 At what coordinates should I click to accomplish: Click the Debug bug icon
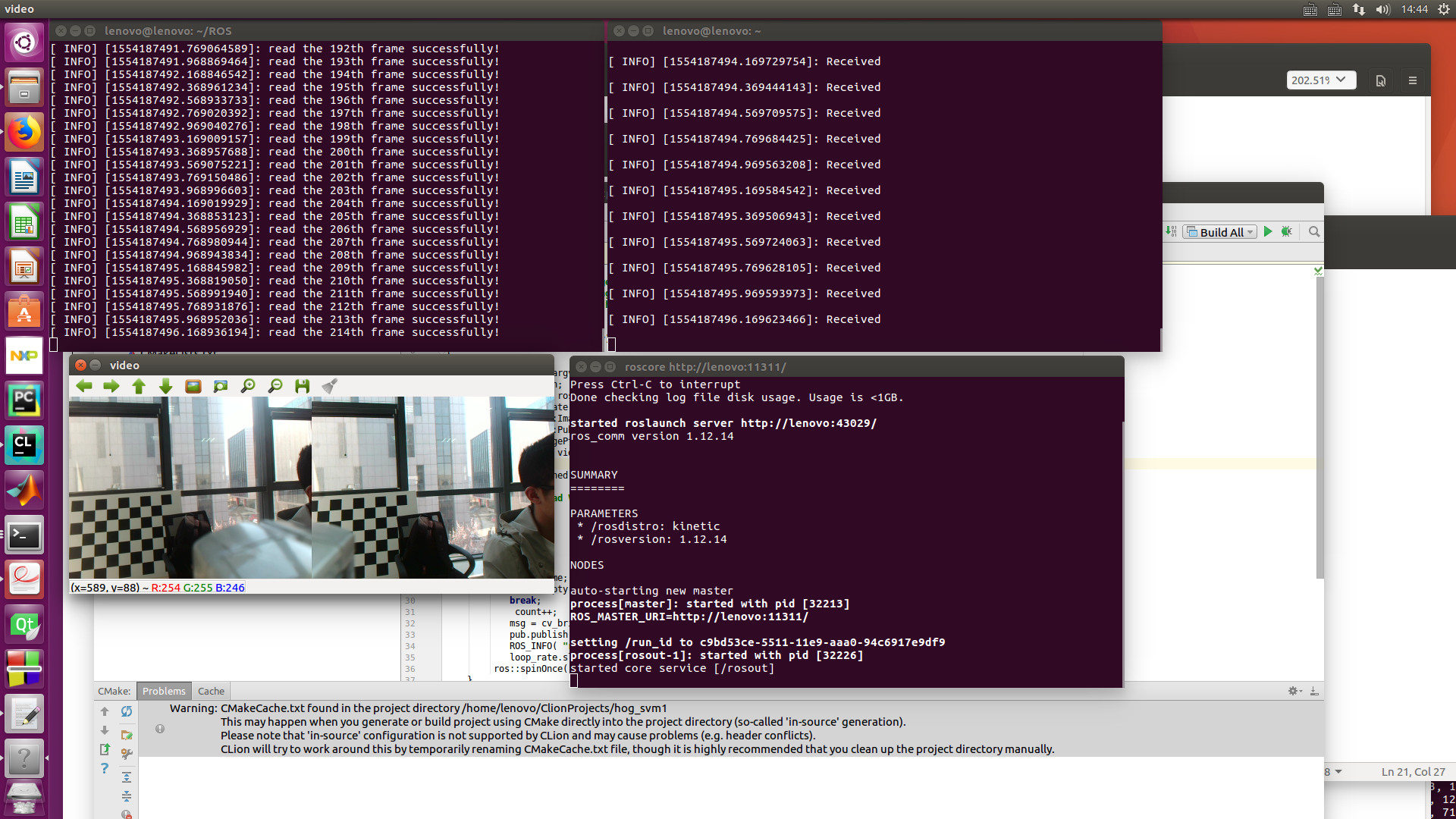[1287, 232]
